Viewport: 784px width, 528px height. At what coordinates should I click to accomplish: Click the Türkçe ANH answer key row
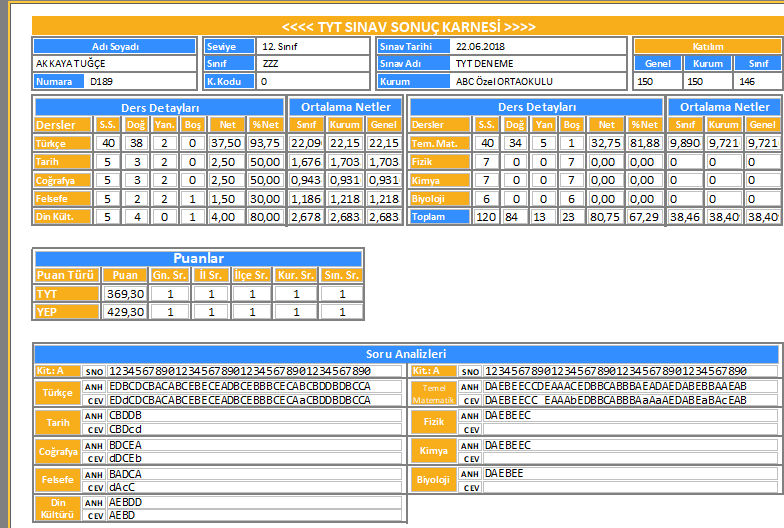click(x=254, y=386)
